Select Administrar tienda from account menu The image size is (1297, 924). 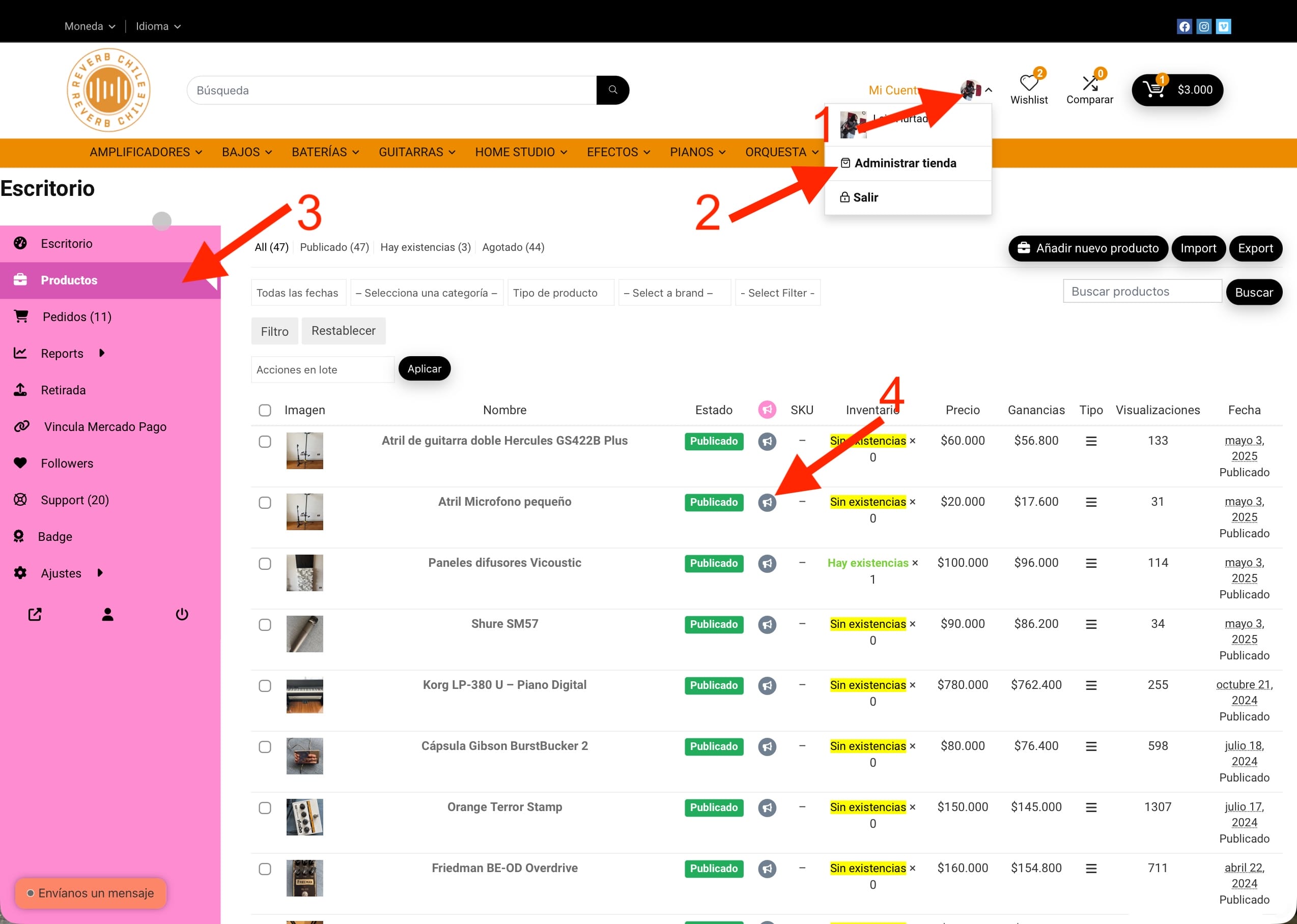tap(905, 163)
